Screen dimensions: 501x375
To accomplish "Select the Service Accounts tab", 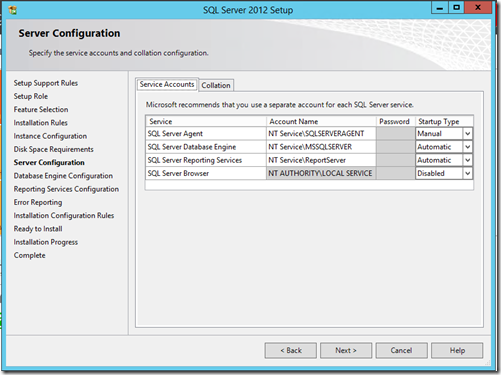I will [x=167, y=84].
